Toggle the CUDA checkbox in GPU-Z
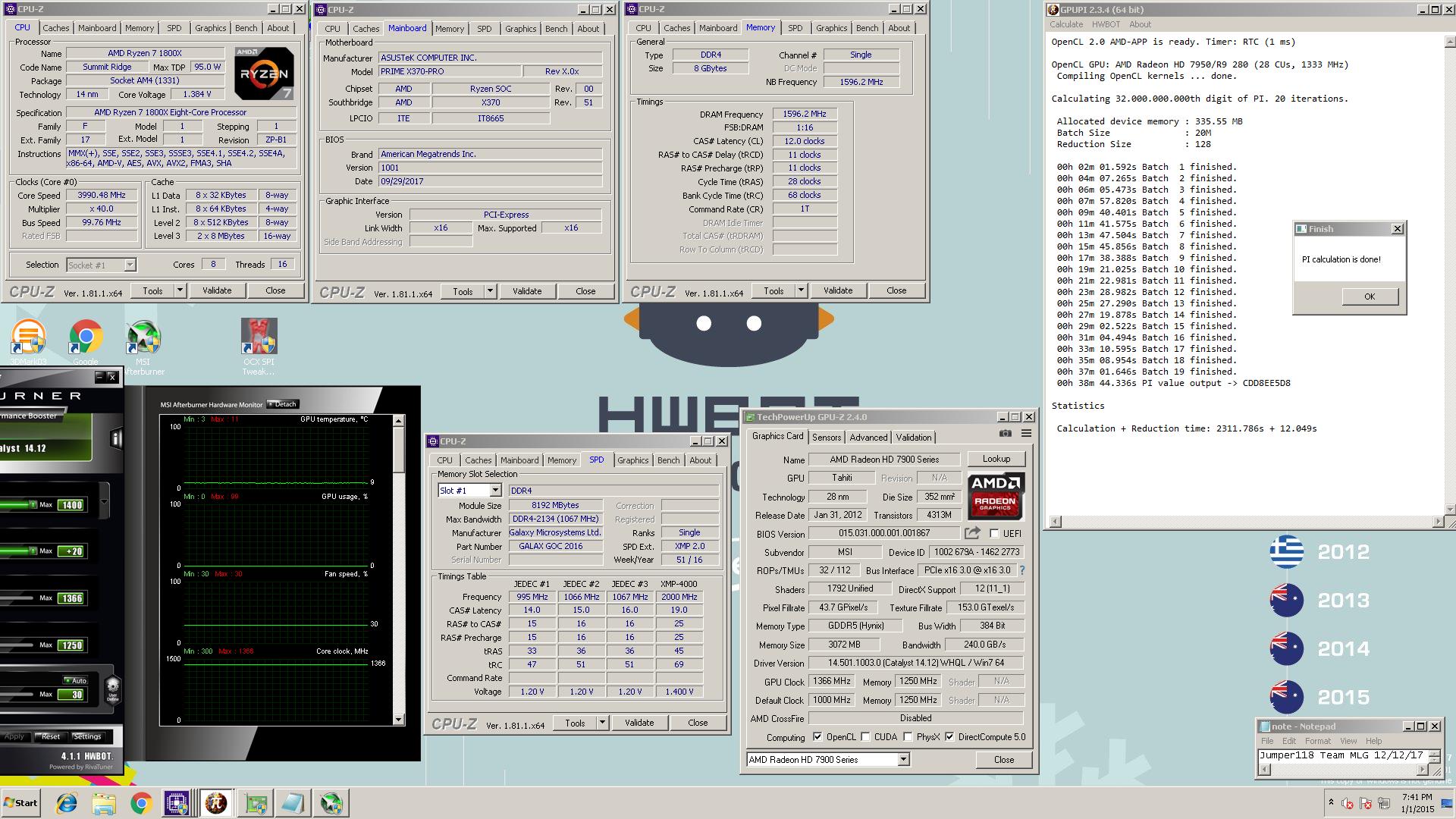Screen dimensions: 1456x819 865,737
